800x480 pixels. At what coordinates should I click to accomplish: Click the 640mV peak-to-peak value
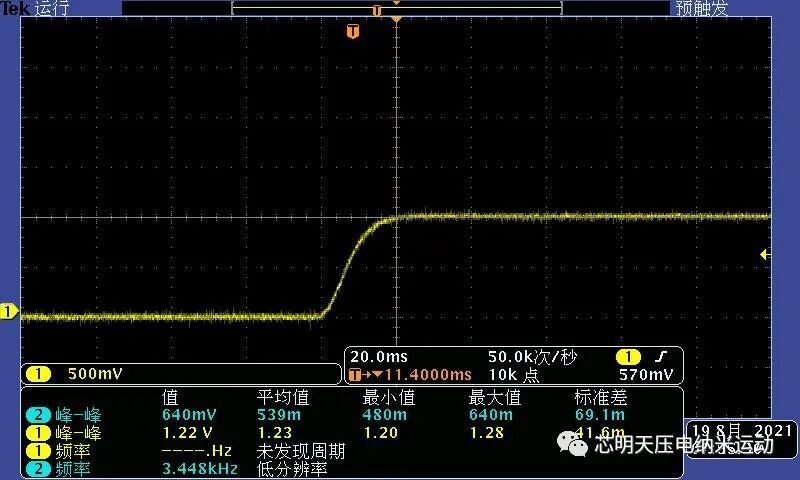[x=189, y=415]
